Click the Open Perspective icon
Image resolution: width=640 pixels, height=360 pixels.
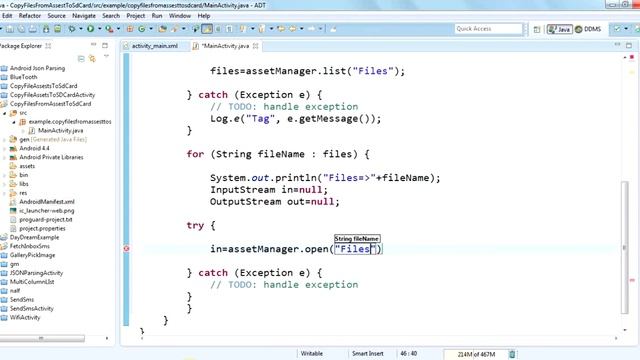537,29
